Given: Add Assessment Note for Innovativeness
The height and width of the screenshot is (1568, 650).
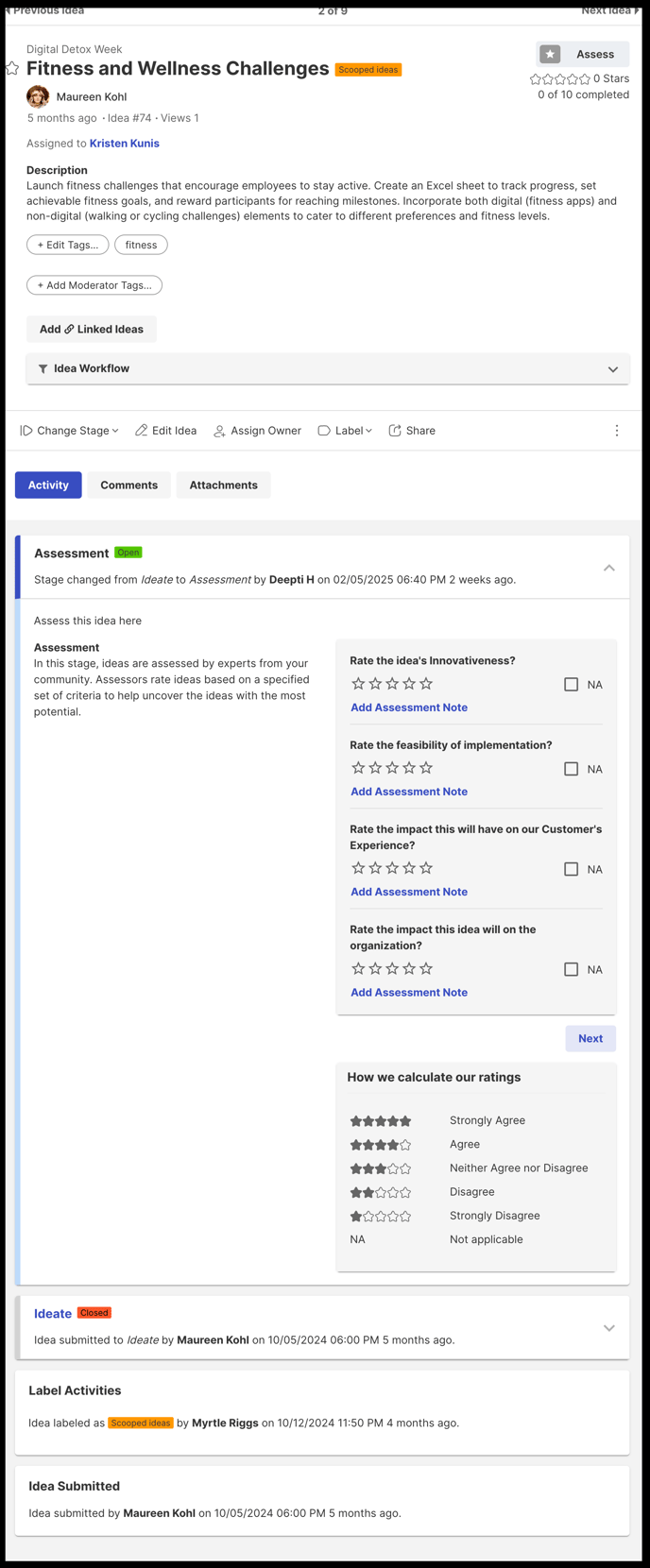Looking at the screenshot, I should pyautogui.click(x=409, y=707).
